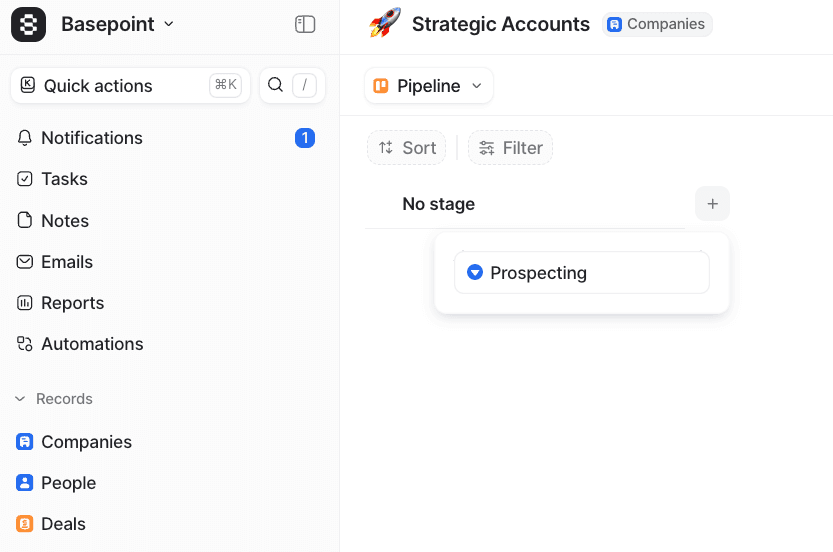Viewport: 833px width, 552px height.
Task: Open the Notes page icon
Action: click(x=25, y=221)
